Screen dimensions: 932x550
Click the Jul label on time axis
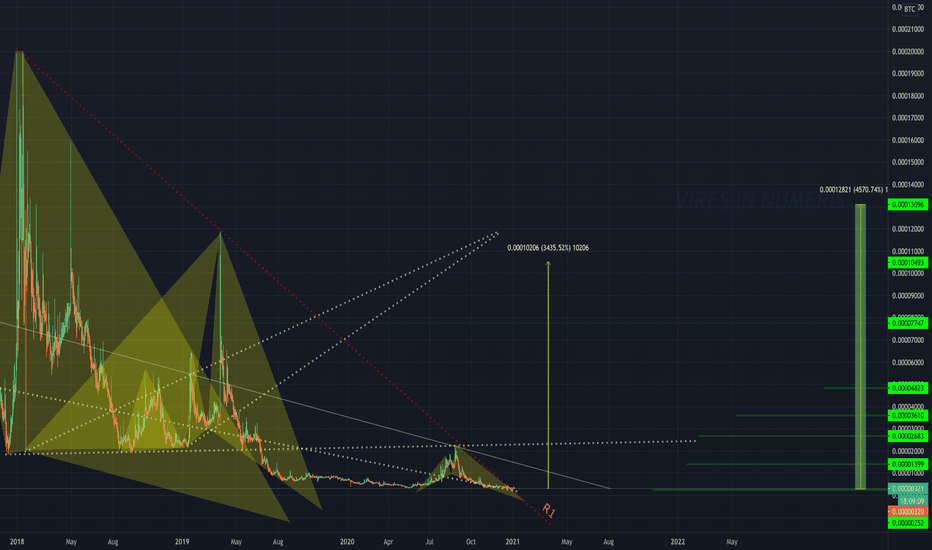pos(430,542)
